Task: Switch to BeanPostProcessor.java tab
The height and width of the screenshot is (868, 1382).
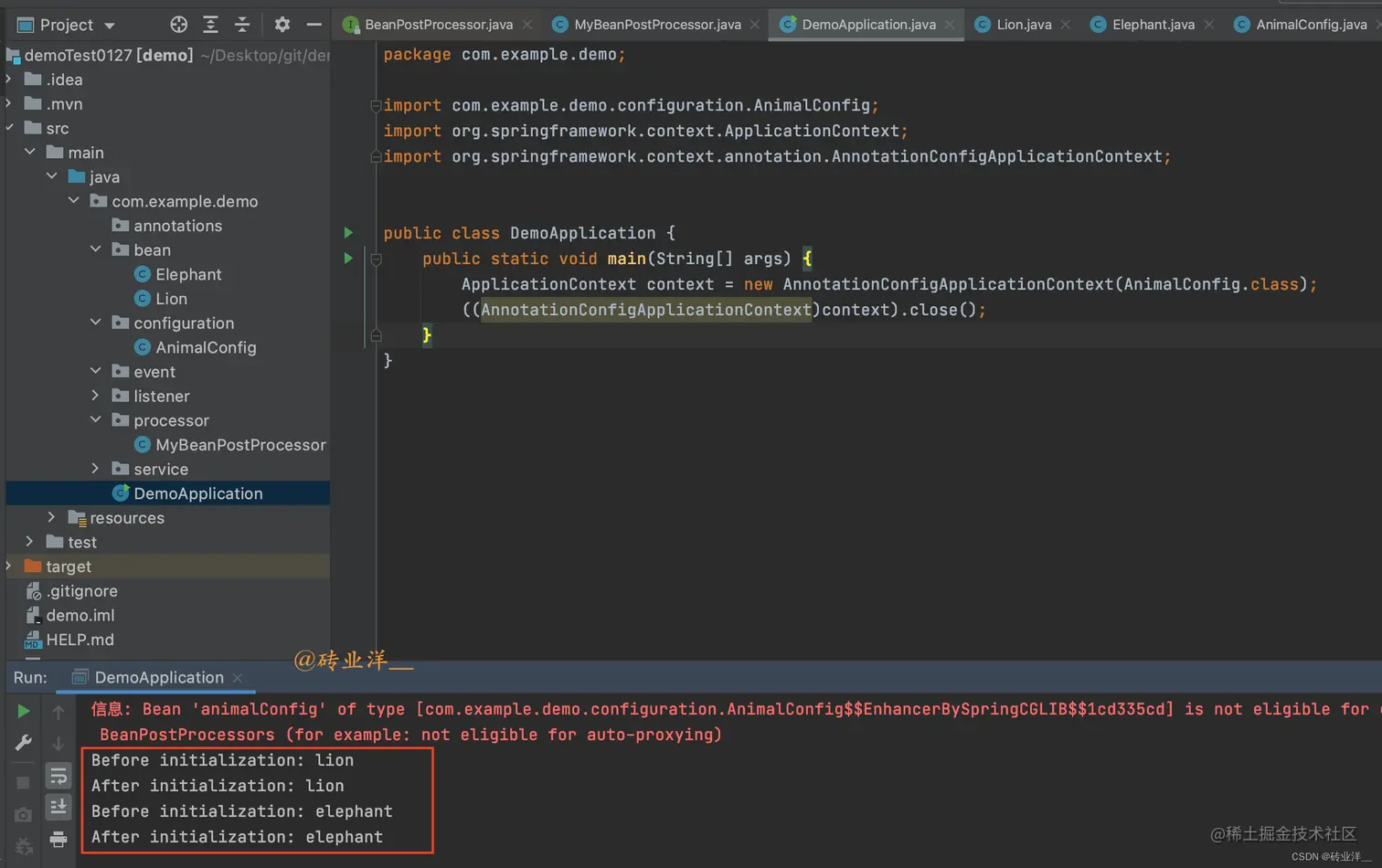Action: click(x=439, y=25)
